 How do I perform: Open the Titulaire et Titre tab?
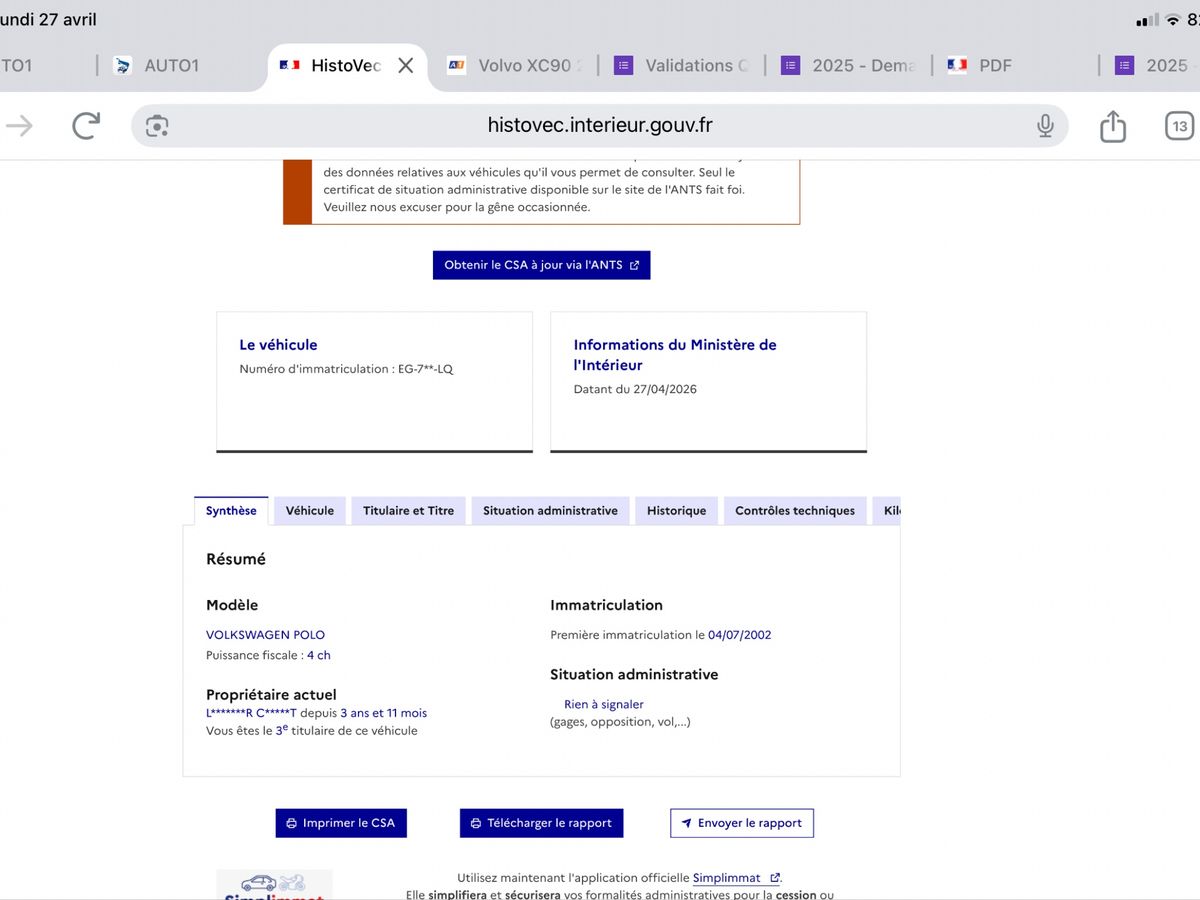coord(408,510)
